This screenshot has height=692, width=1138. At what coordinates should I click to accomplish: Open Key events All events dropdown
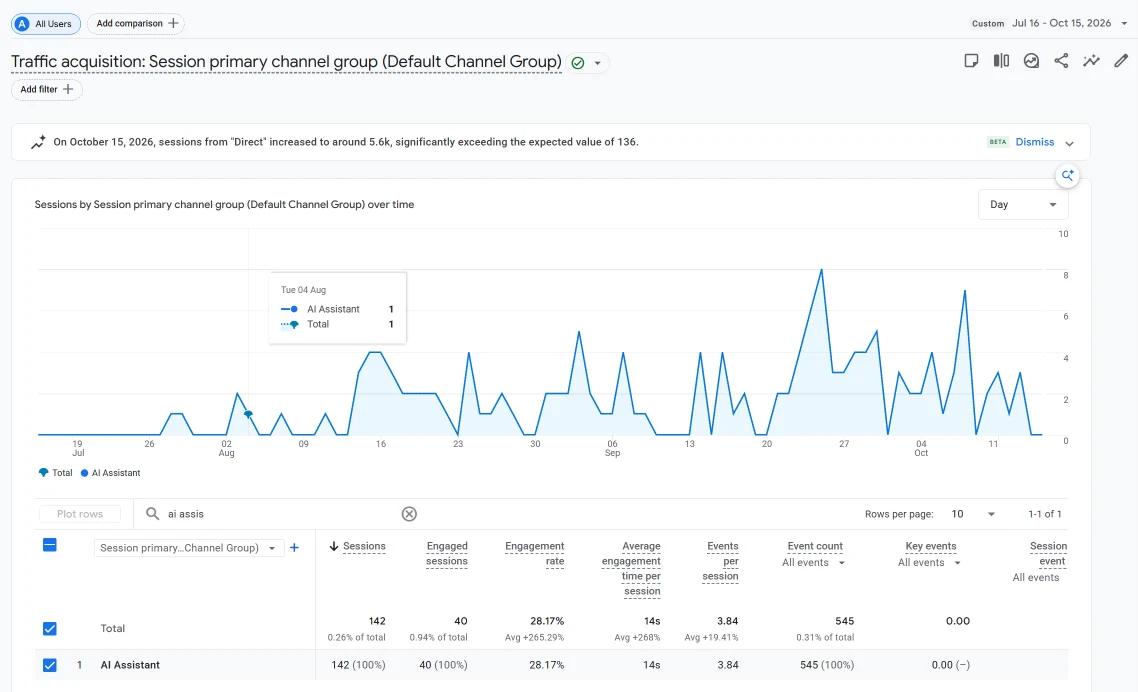[929, 563]
